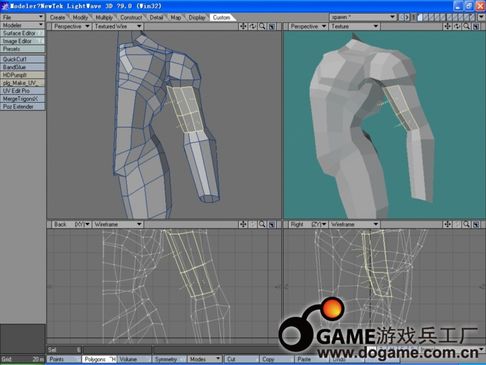Click the rotate icon of top-right Texture viewport

457,26
